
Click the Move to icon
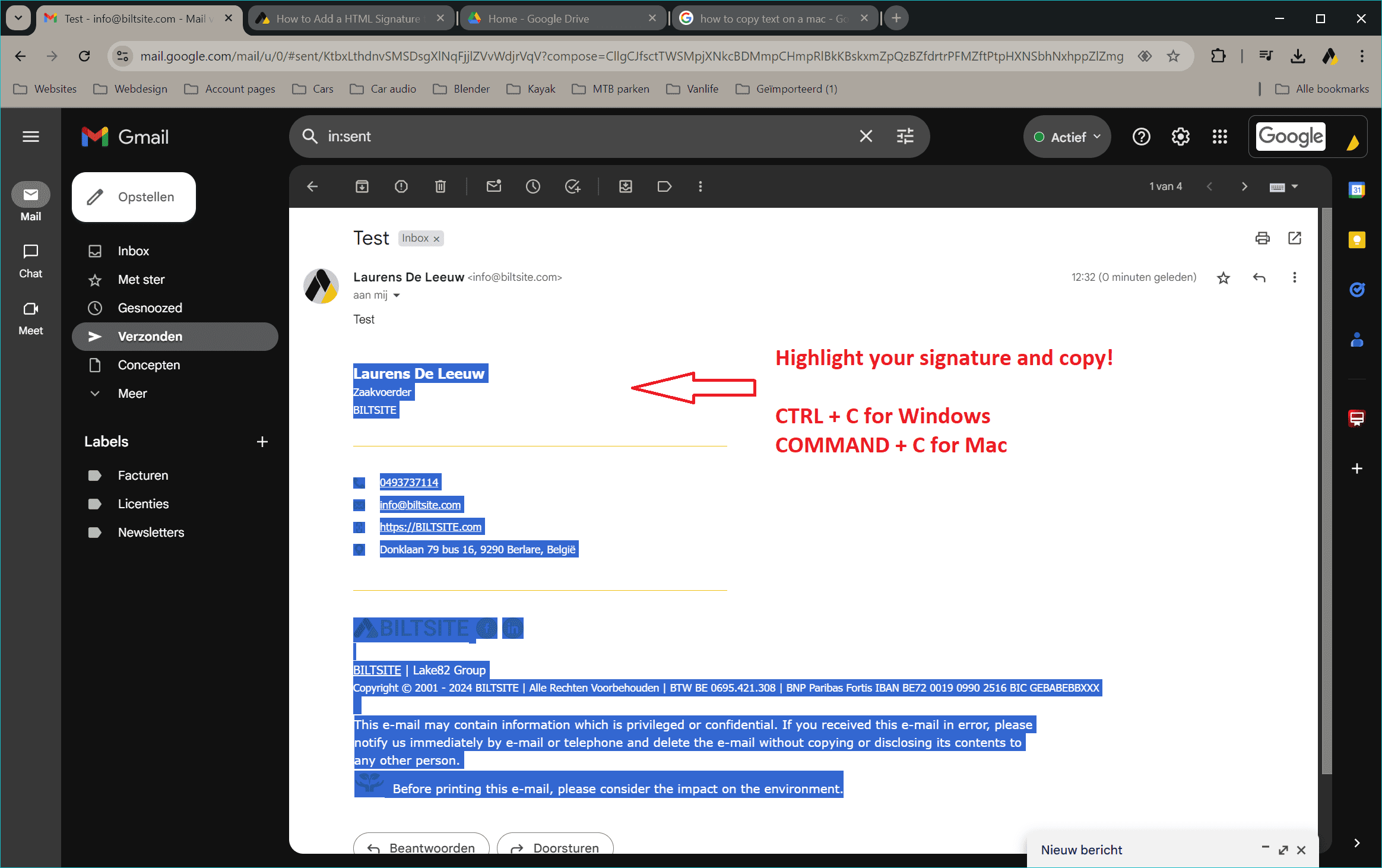pos(626,186)
